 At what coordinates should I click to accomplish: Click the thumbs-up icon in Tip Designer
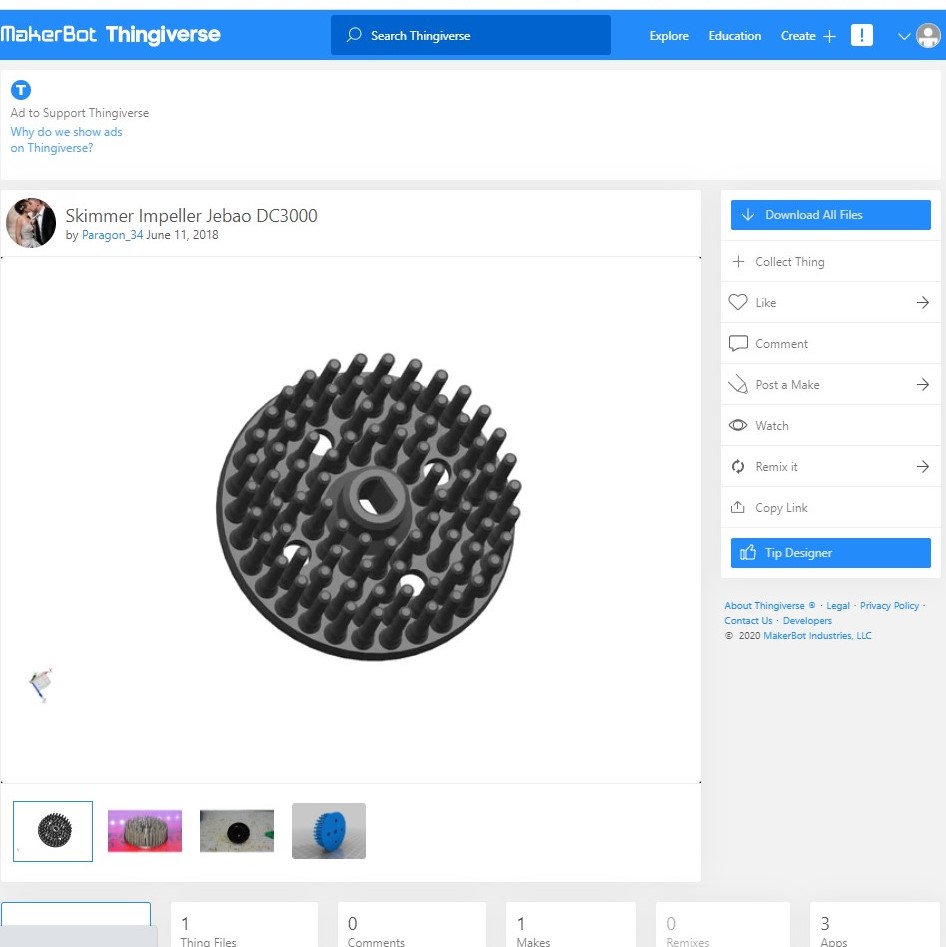click(x=748, y=552)
